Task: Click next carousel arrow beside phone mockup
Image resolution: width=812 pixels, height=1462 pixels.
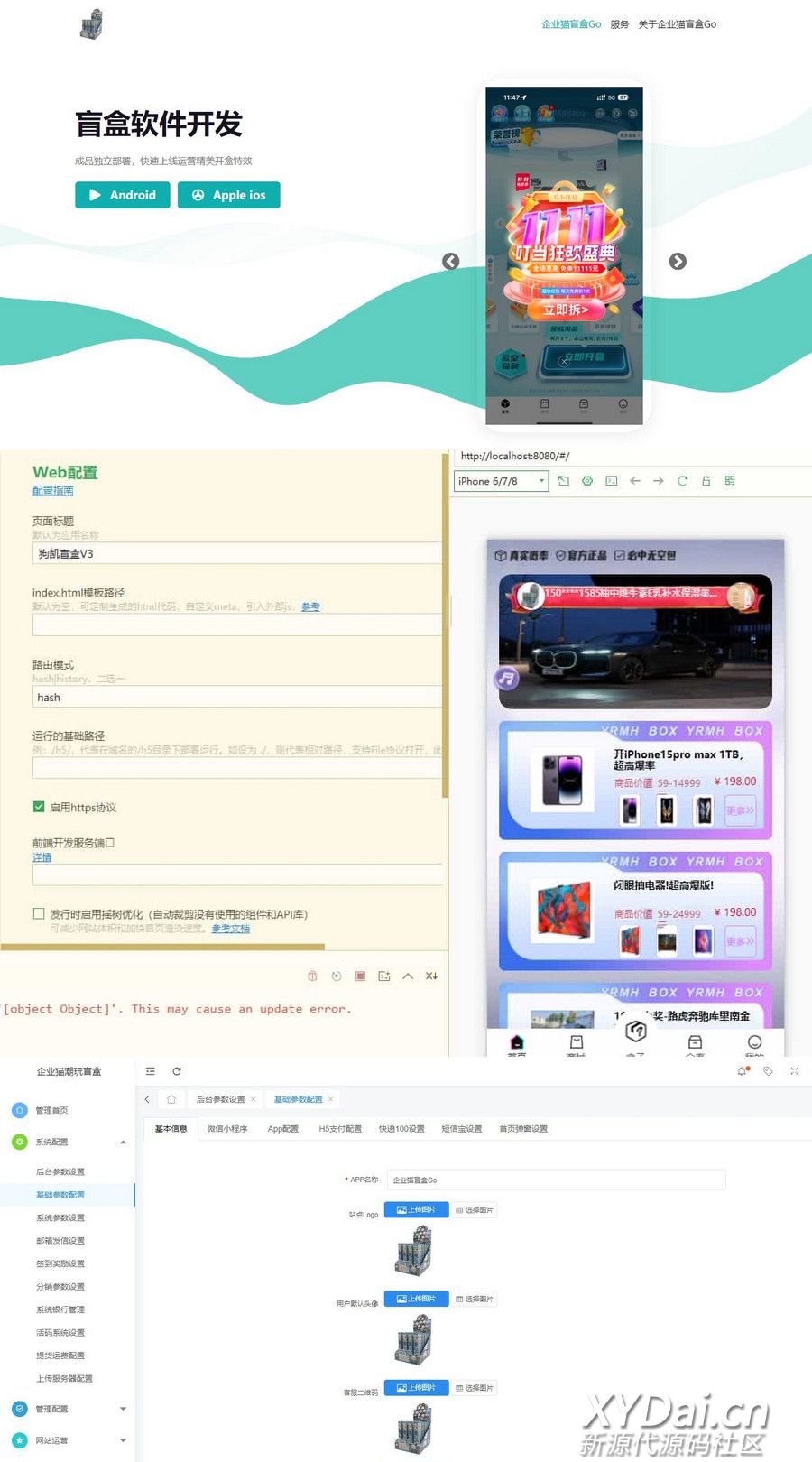Action: 678,261
